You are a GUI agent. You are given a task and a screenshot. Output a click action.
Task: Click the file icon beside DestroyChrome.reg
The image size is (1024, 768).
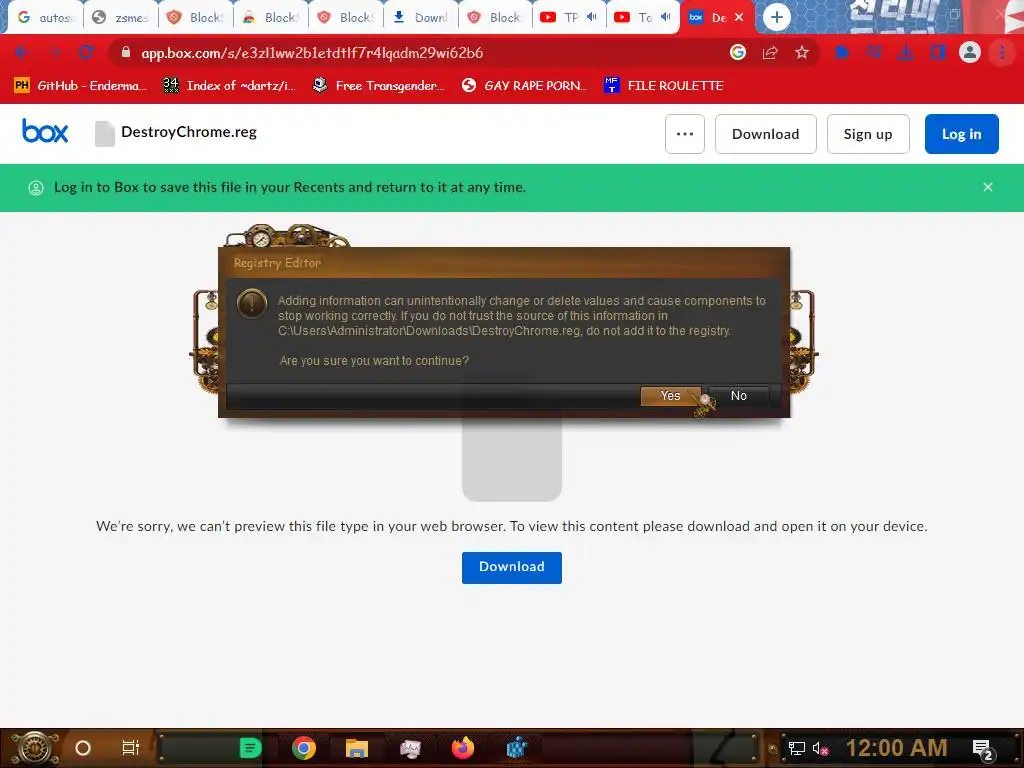(x=104, y=133)
